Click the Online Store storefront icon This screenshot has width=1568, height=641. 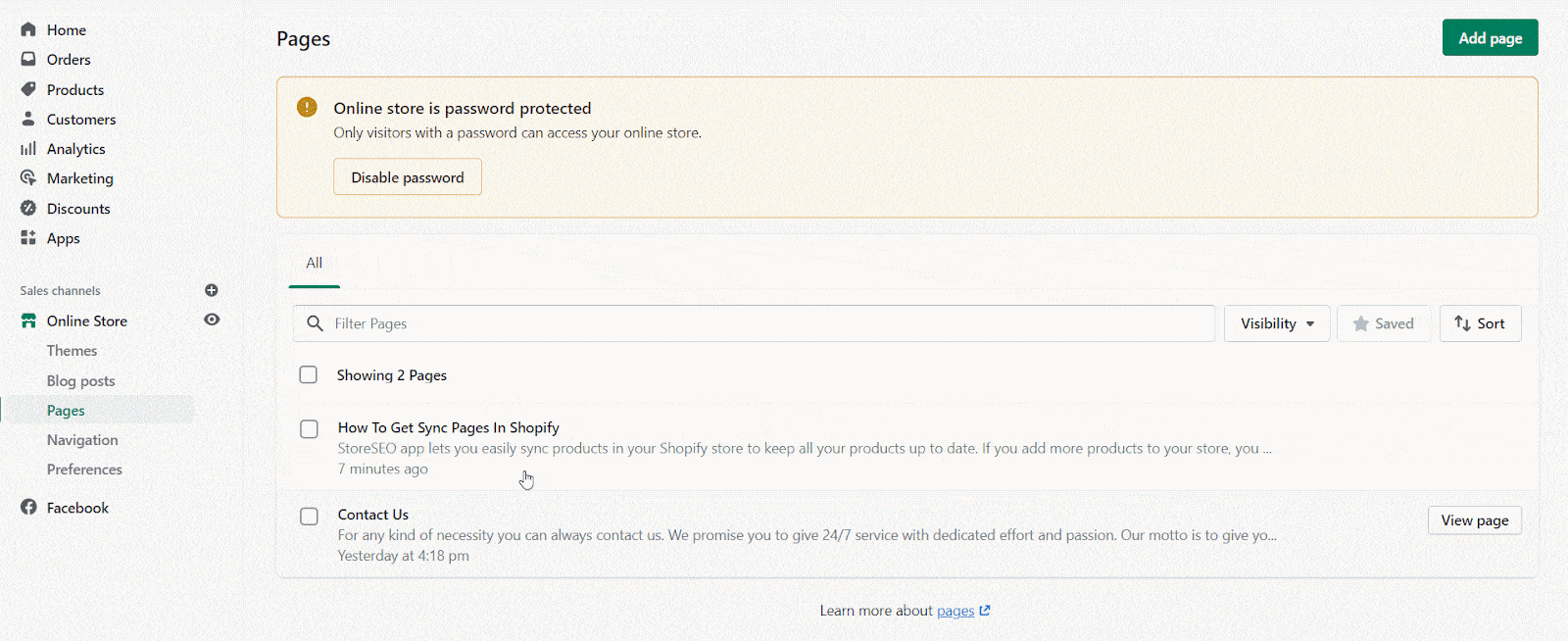tap(28, 320)
